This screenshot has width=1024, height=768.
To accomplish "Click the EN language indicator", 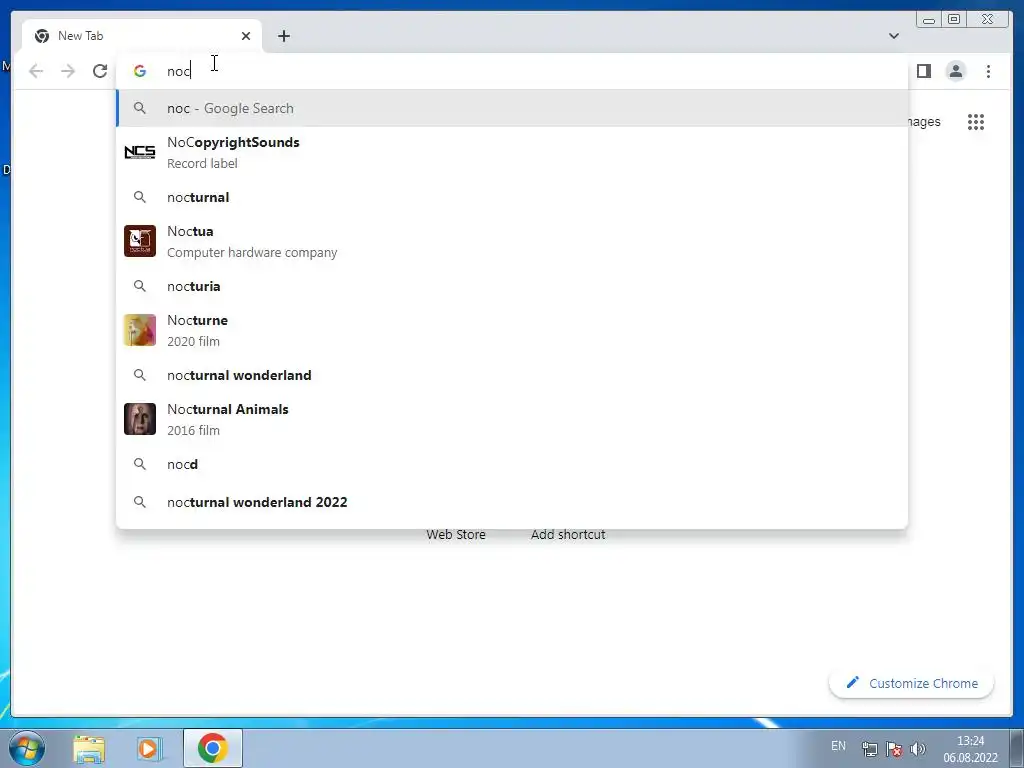I will (838, 746).
